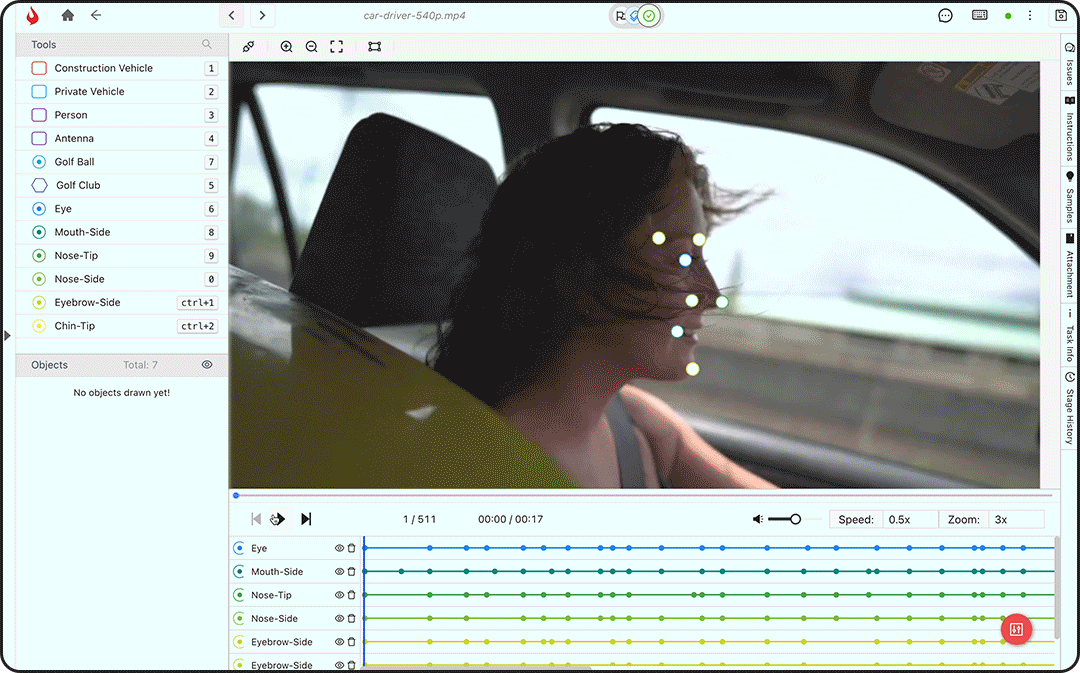Open the playback Speed dropdown
The image size is (1080, 673).
coord(910,519)
